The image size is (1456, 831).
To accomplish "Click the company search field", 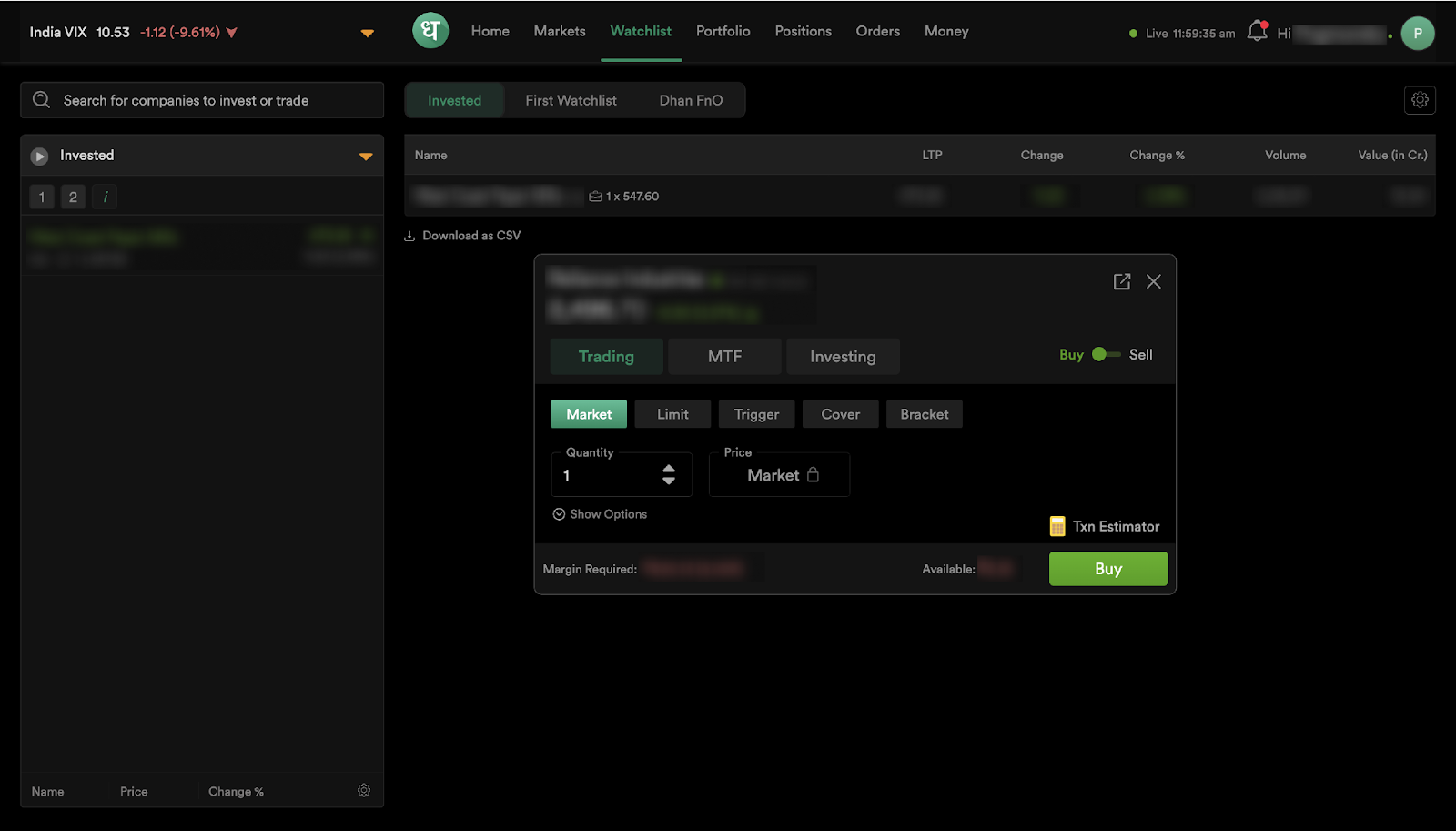I will point(202,100).
